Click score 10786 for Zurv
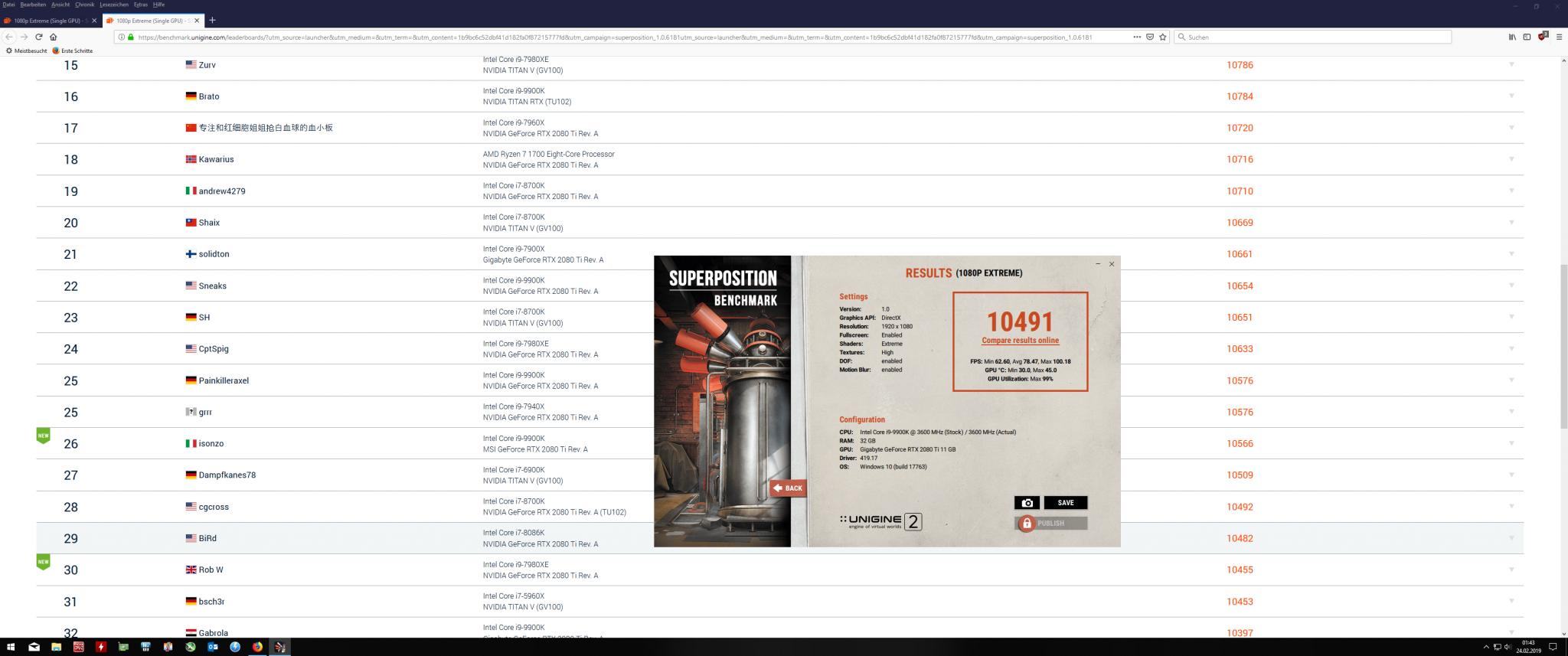1568x656 pixels. 1240,65
